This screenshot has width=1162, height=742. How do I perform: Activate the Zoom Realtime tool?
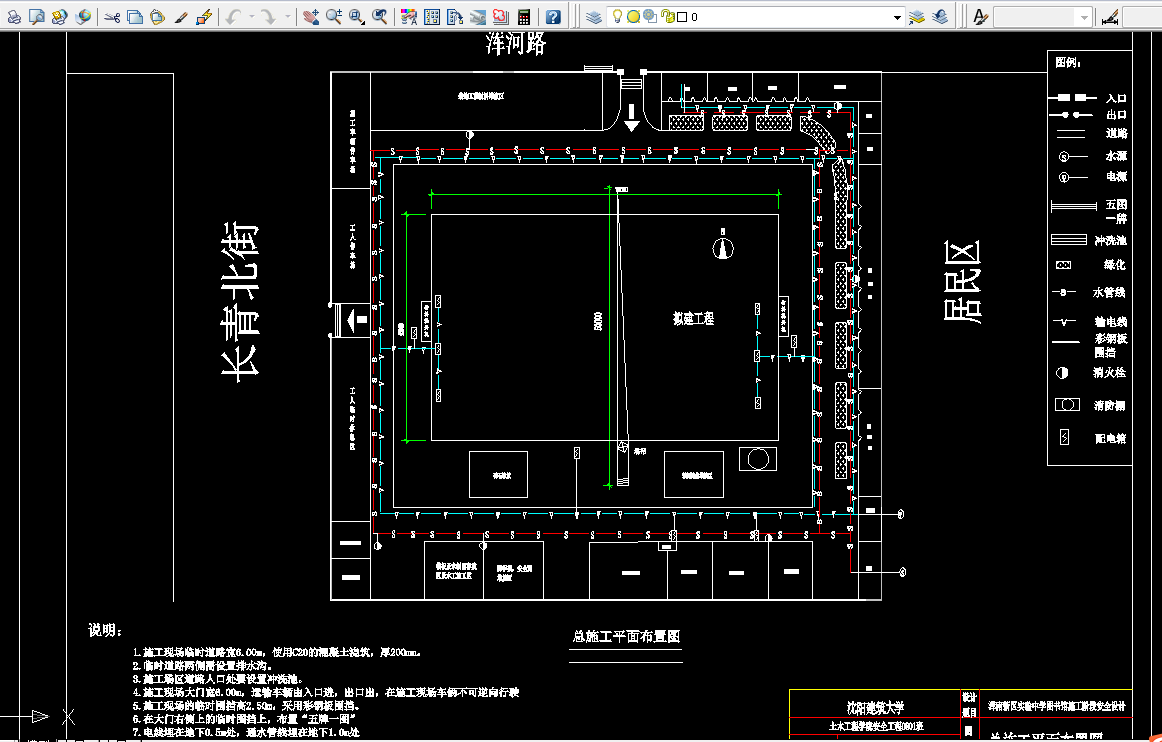(x=334, y=15)
